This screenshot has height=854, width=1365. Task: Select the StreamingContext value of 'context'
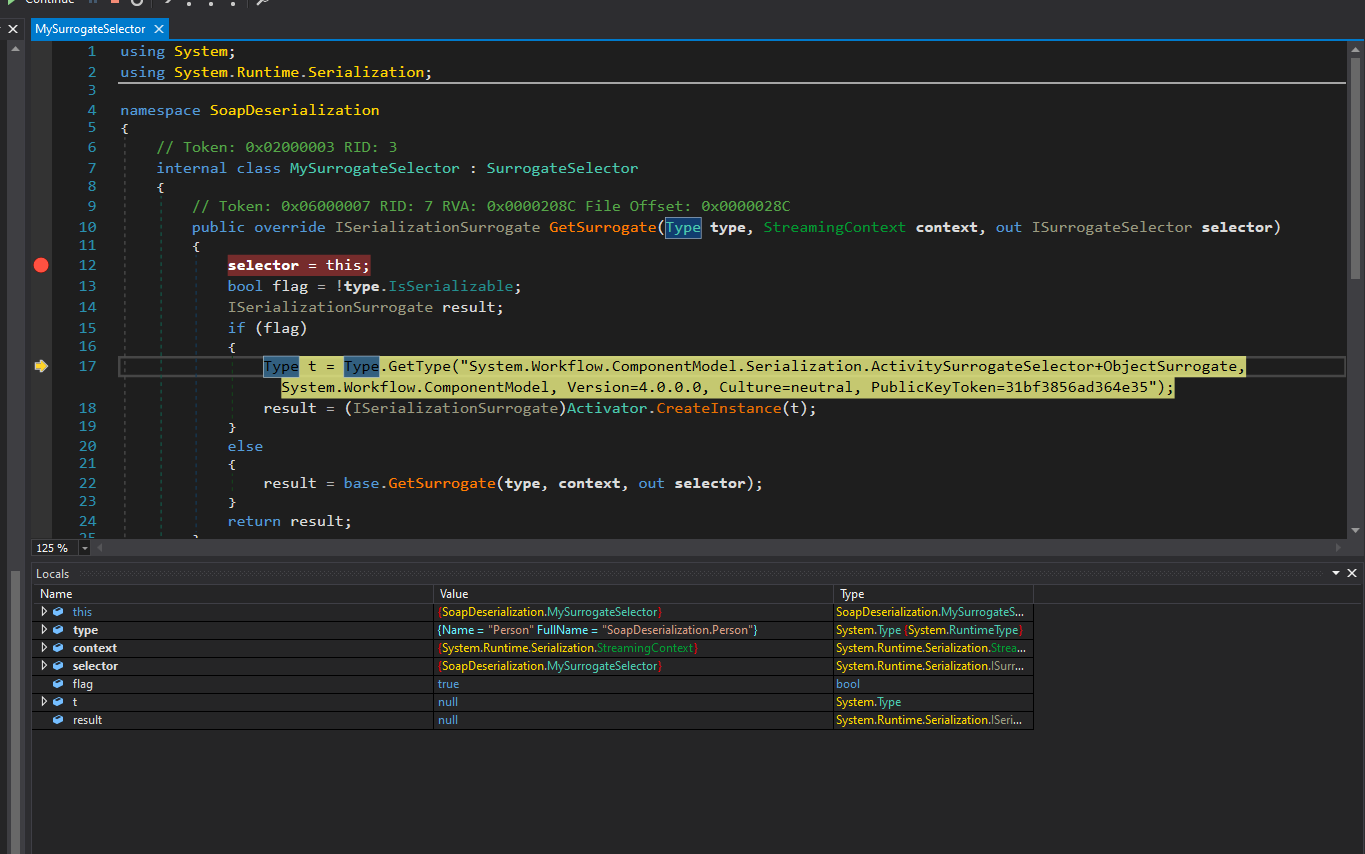[x=567, y=648]
